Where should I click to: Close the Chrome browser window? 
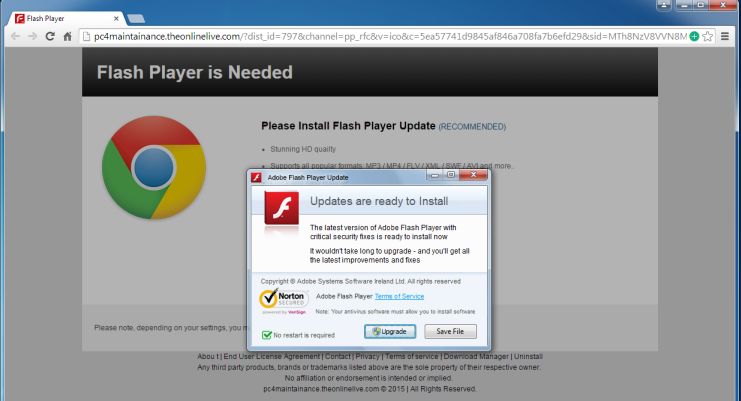coord(723,5)
